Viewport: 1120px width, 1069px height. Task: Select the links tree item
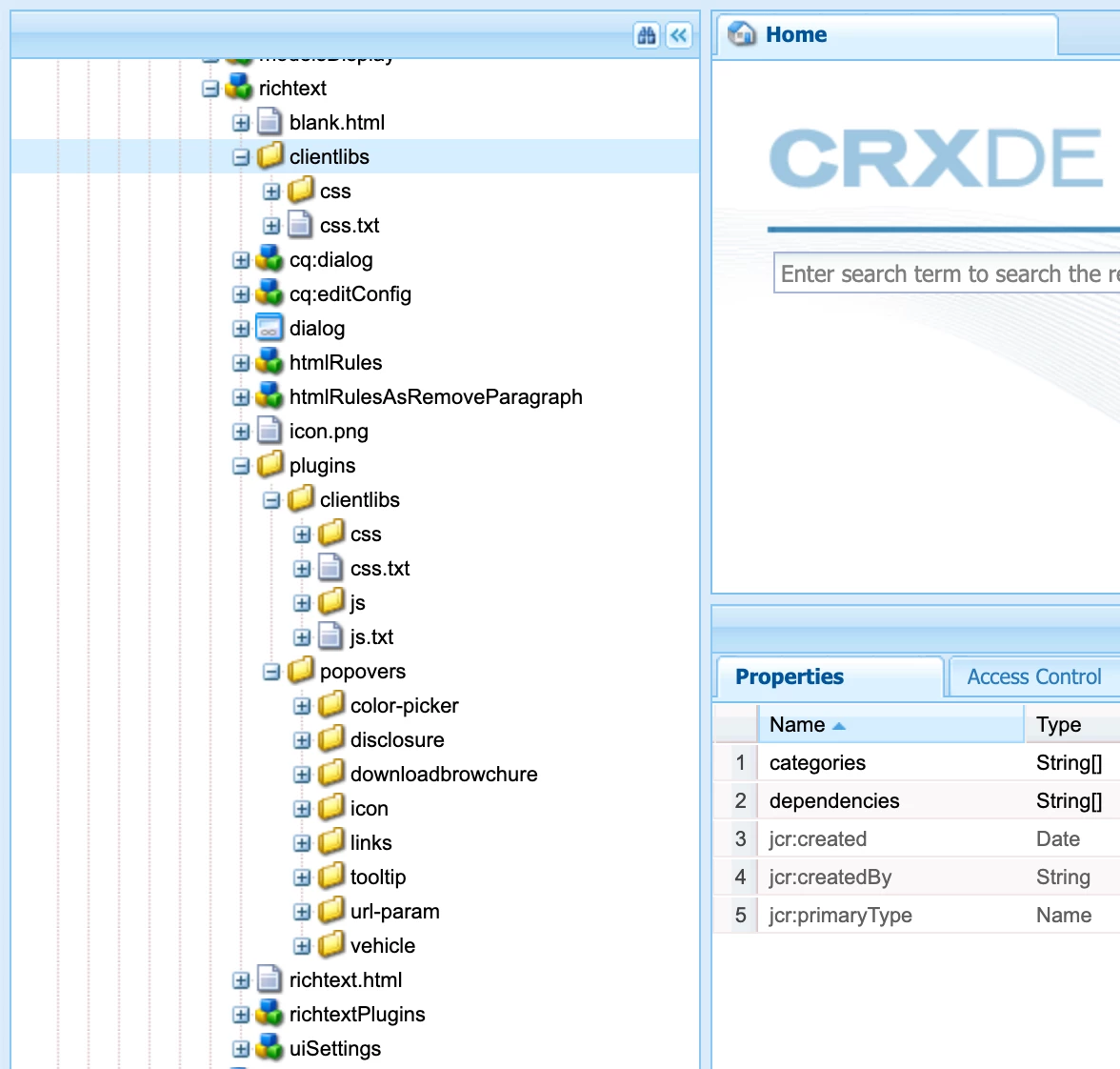[x=370, y=842]
